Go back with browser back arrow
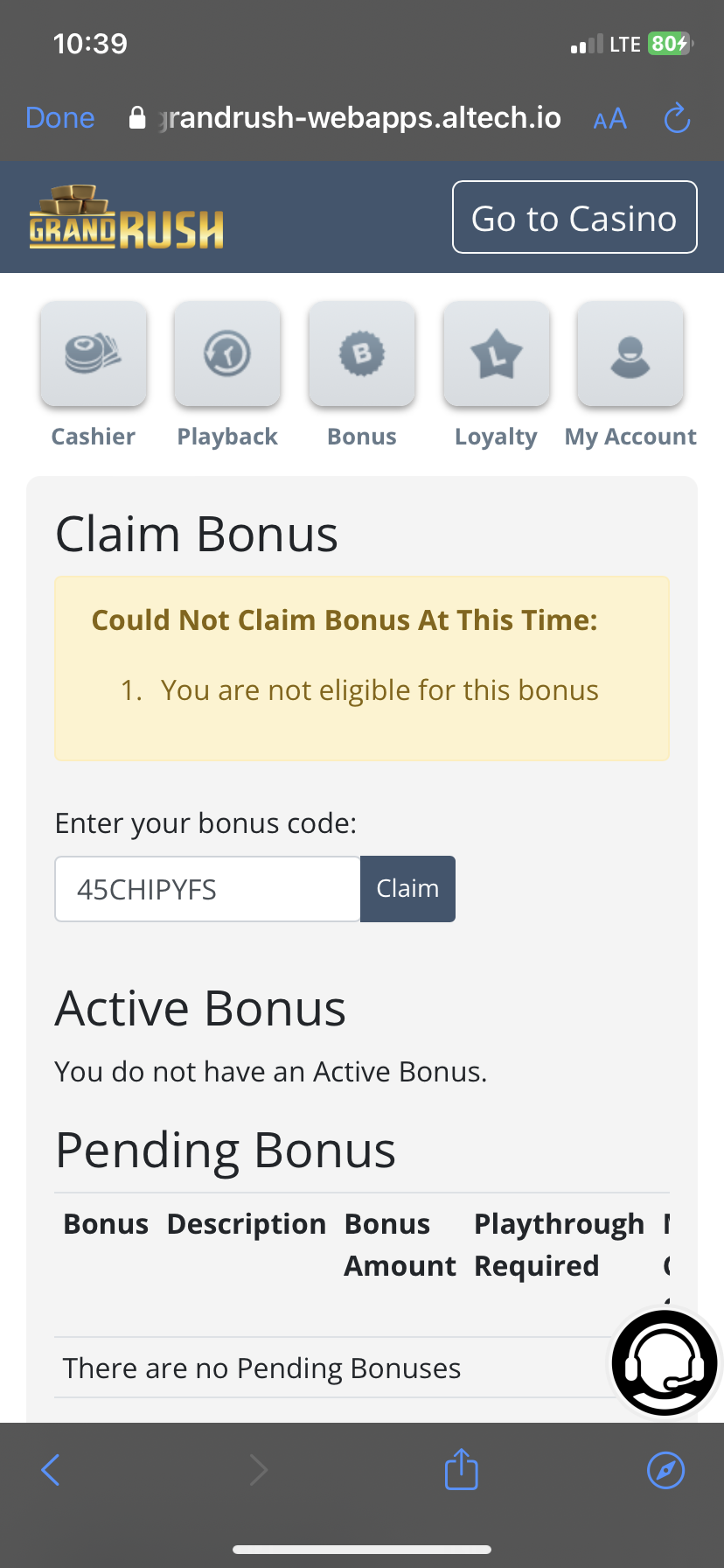This screenshot has height=1568, width=724. pos(51,1469)
